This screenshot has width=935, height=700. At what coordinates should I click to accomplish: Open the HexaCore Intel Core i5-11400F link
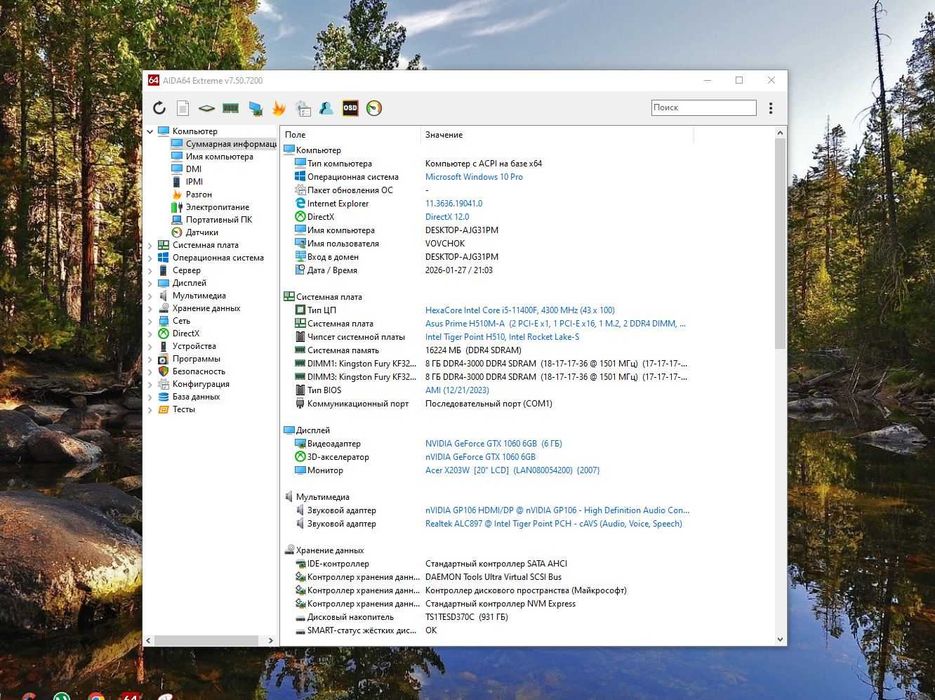519,310
